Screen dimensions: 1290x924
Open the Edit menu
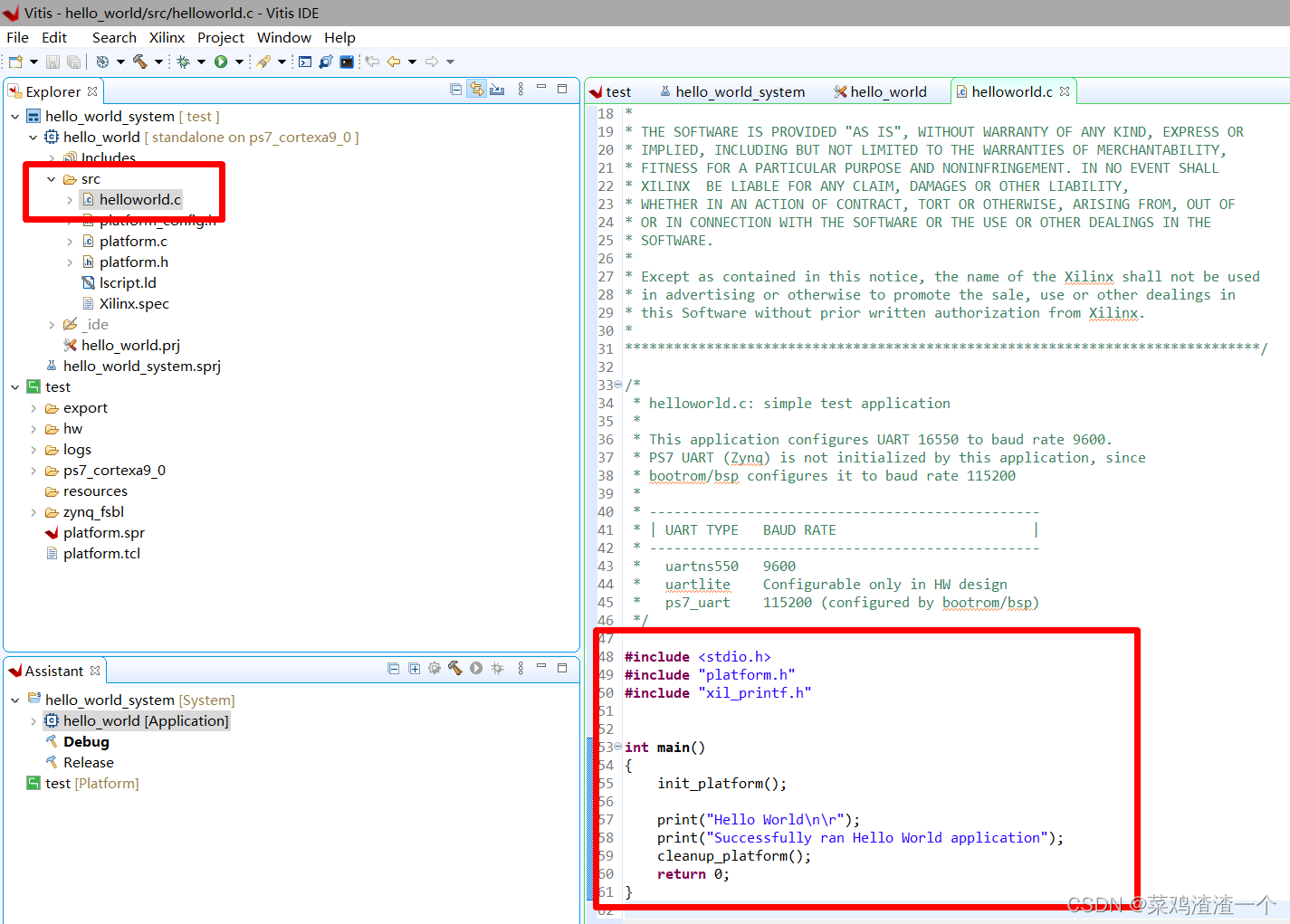point(54,37)
